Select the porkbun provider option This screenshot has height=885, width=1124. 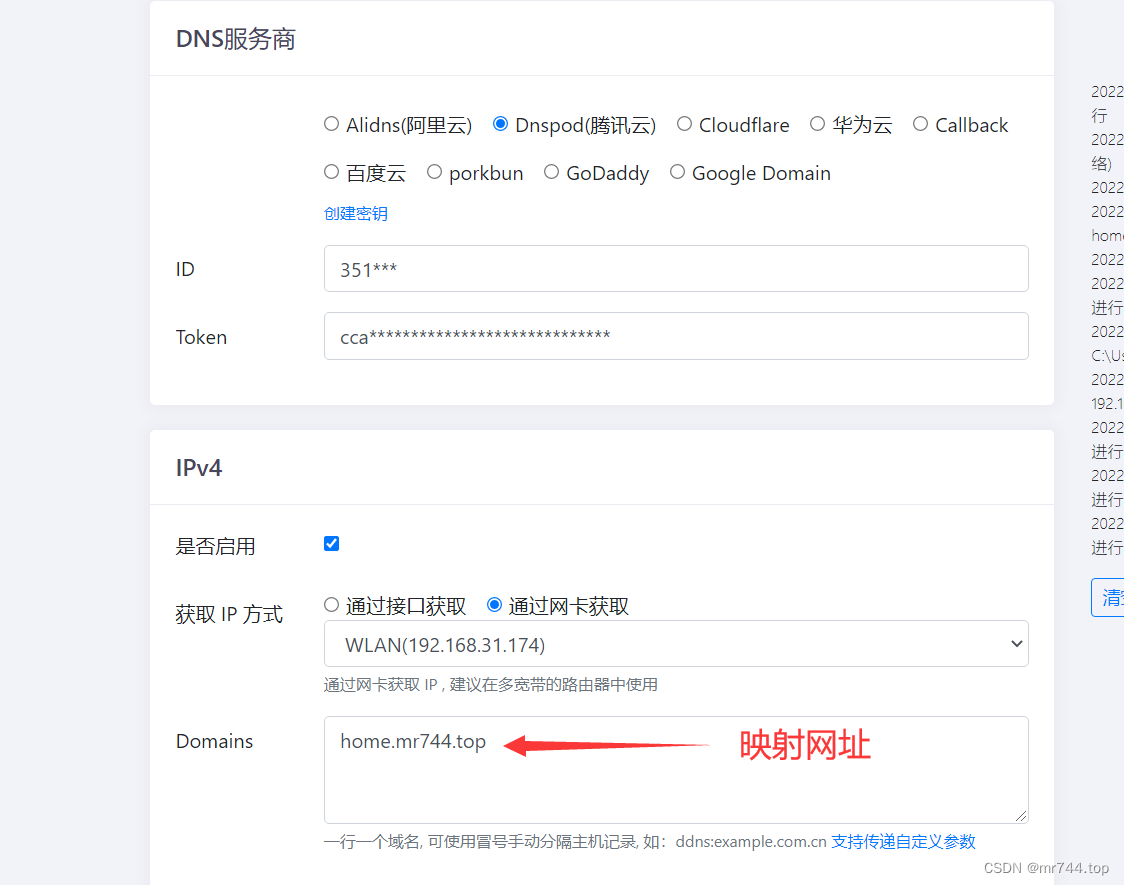tap(434, 172)
